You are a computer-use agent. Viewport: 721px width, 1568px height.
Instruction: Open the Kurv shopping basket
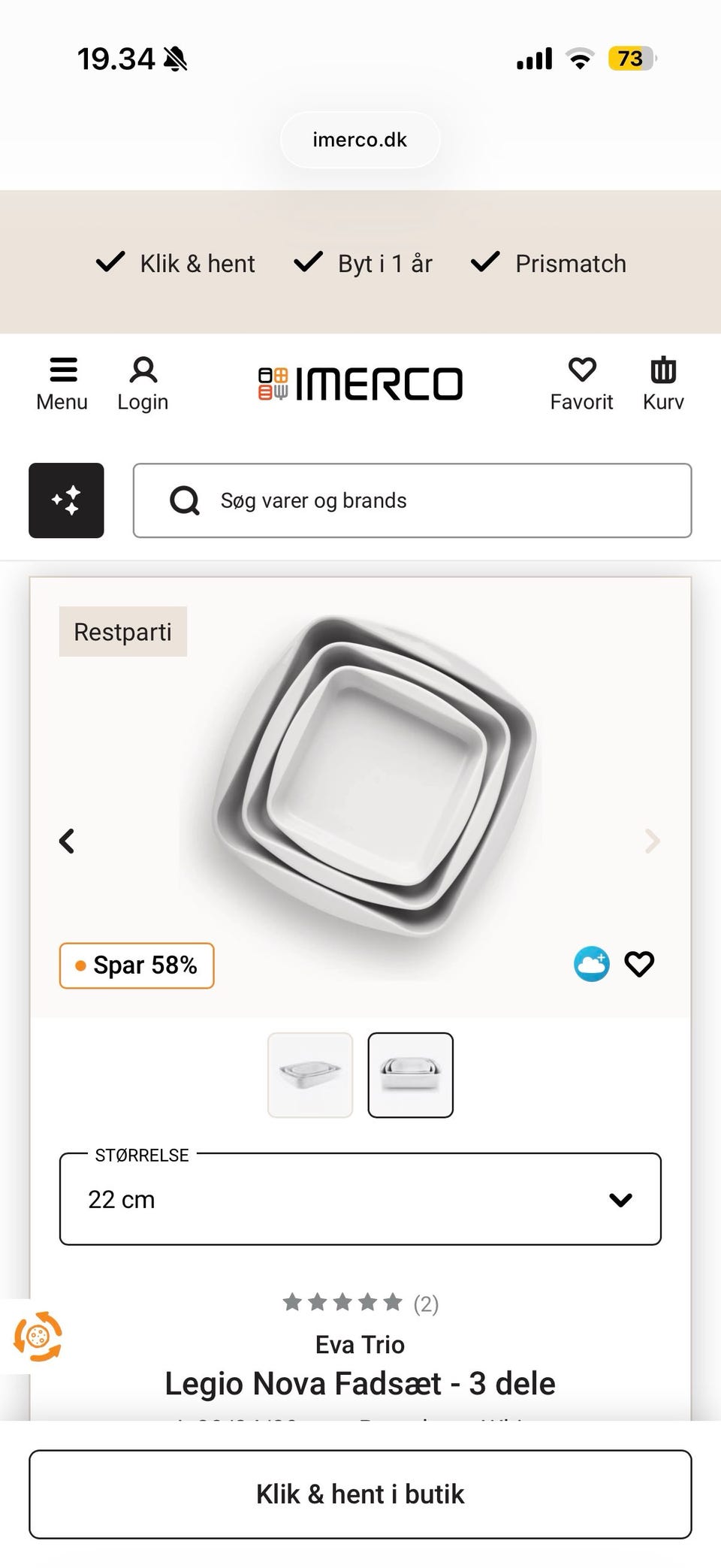[x=663, y=383]
